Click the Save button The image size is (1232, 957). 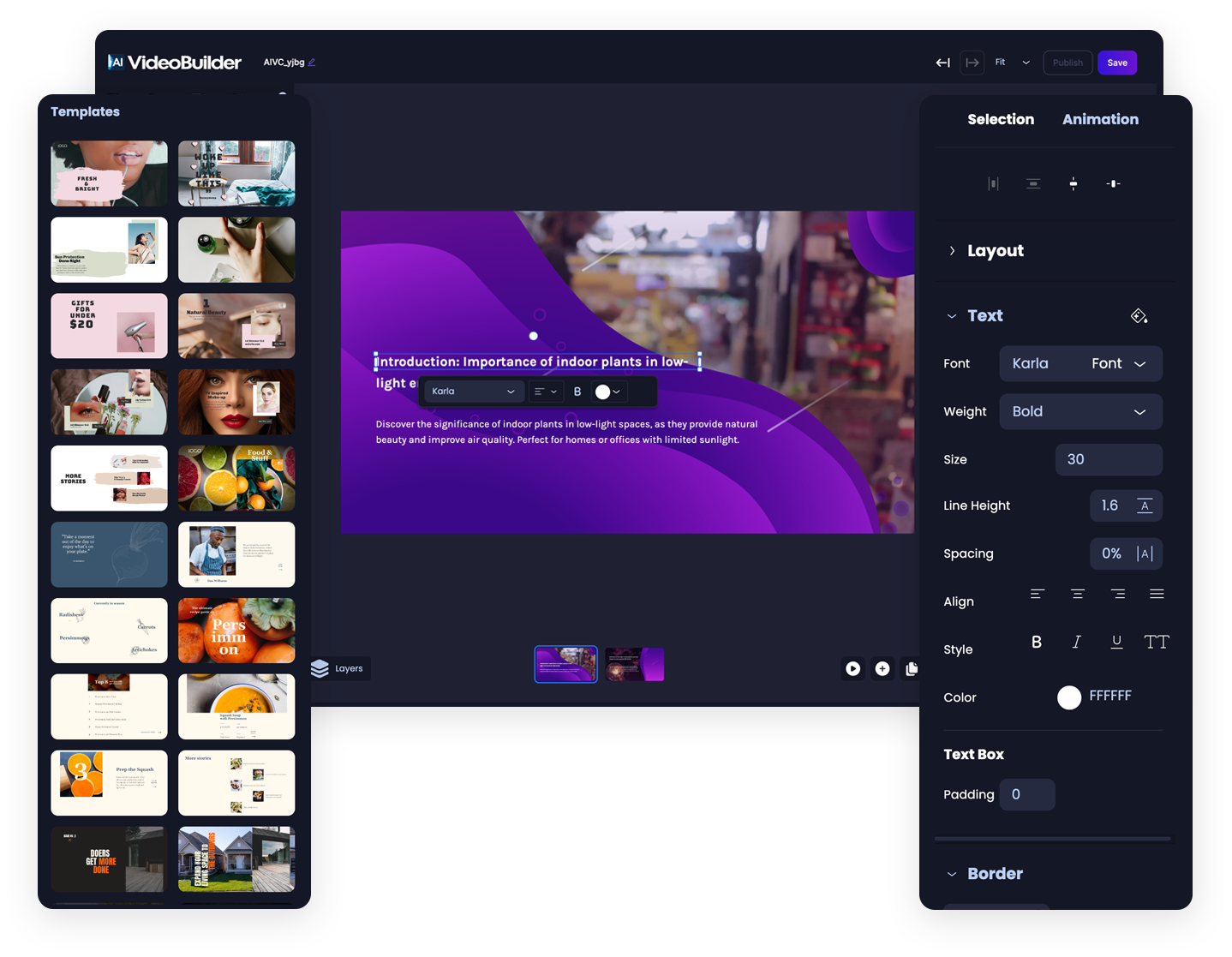(x=1116, y=63)
